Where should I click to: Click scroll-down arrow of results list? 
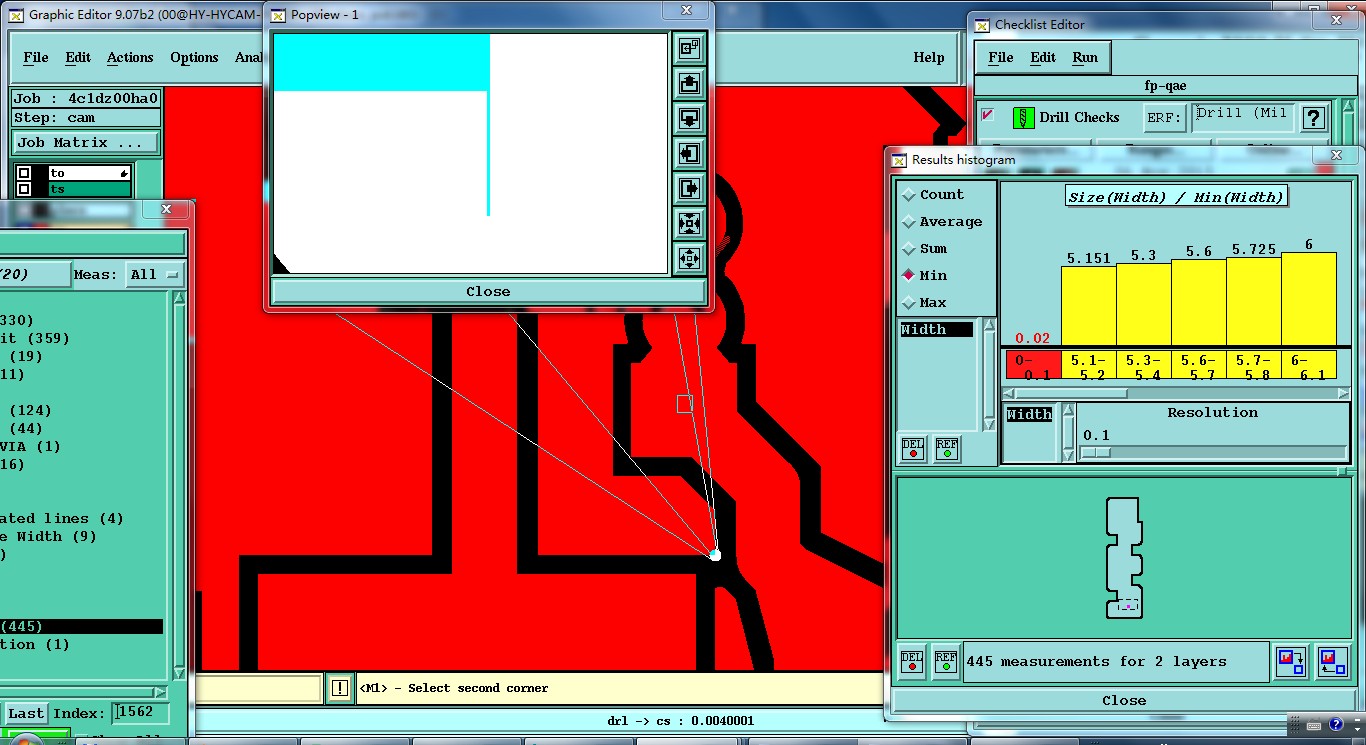coord(179,674)
